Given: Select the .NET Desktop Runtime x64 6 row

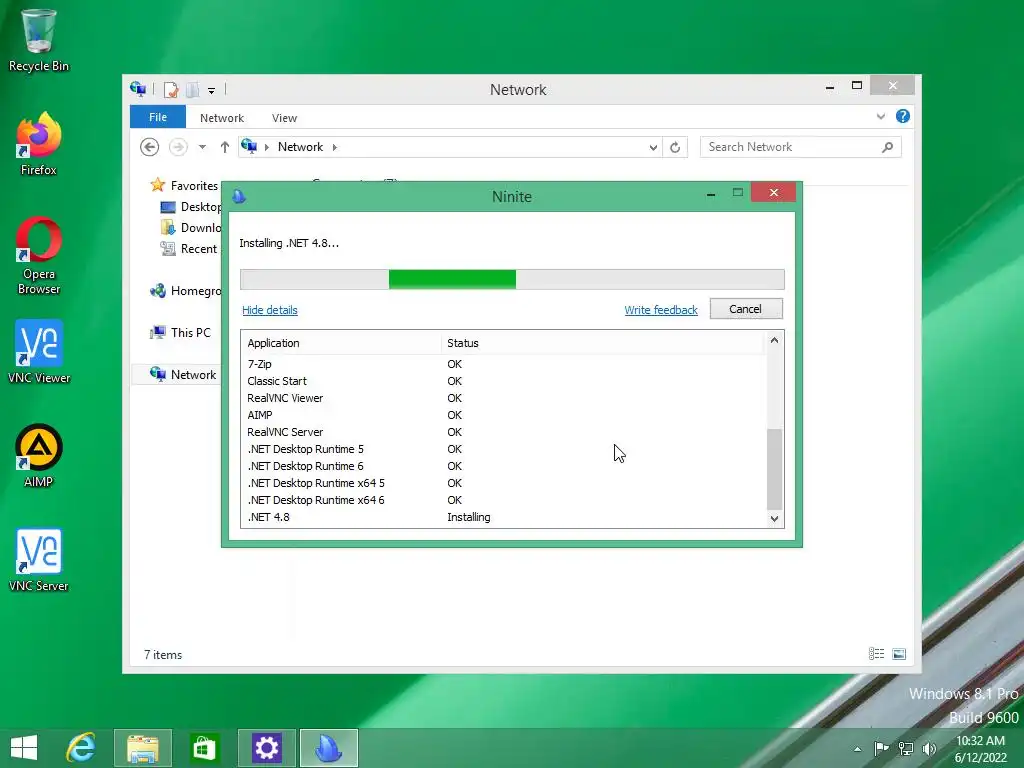Looking at the screenshot, I should point(503,500).
